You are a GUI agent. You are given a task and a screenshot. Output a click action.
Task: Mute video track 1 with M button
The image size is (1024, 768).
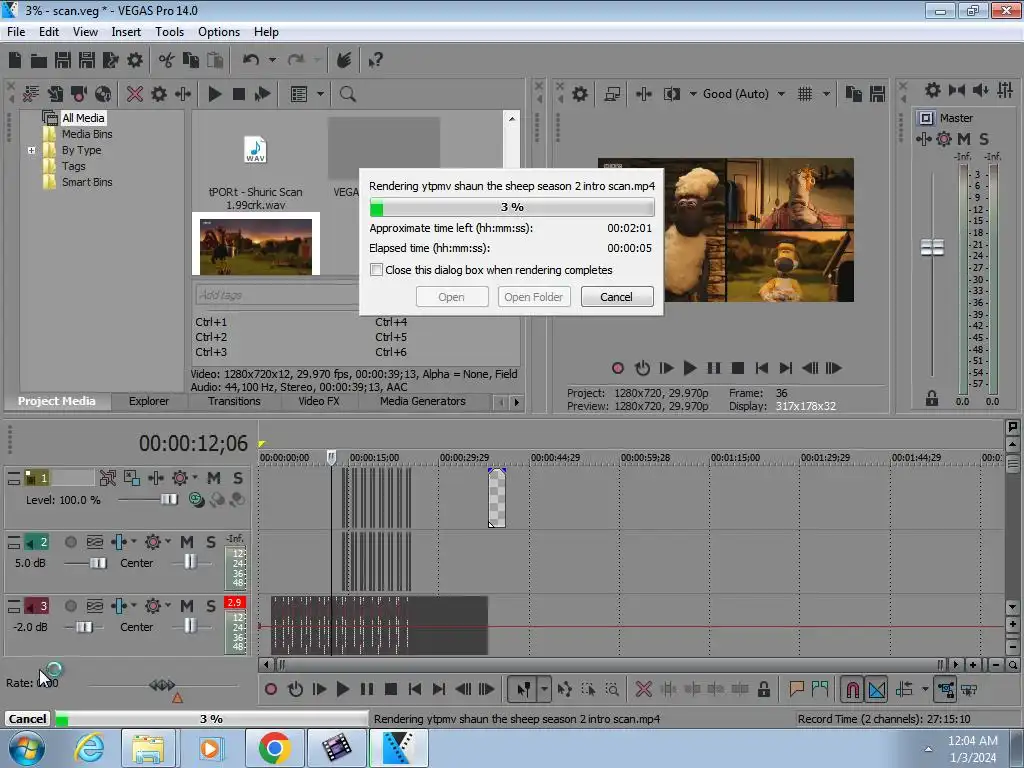point(214,478)
